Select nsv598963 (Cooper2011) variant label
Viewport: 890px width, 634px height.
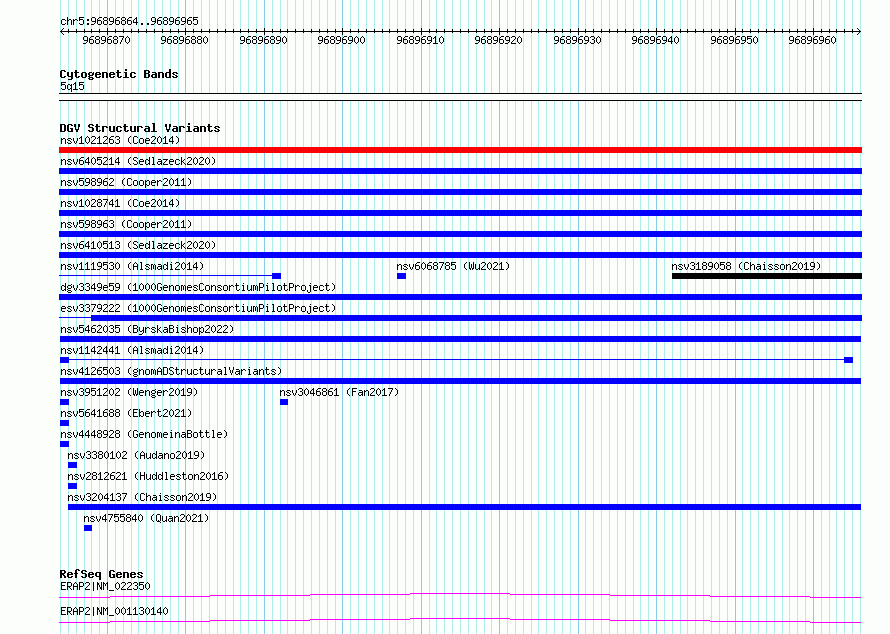(126, 224)
